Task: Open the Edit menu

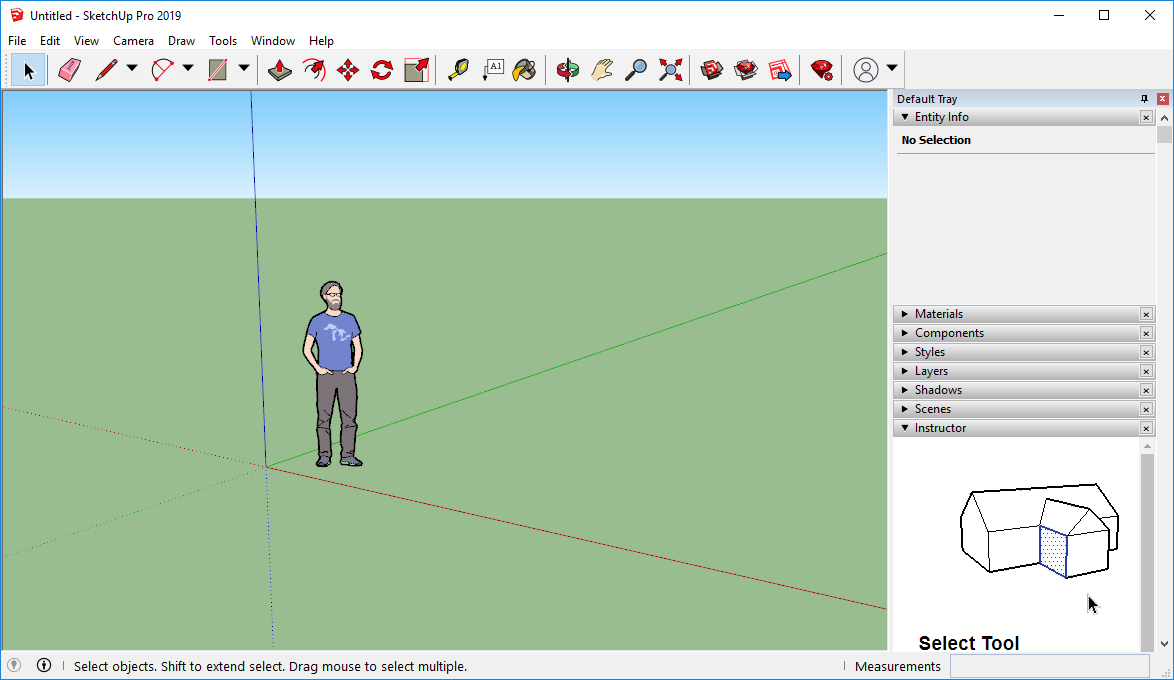Action: 49,40
